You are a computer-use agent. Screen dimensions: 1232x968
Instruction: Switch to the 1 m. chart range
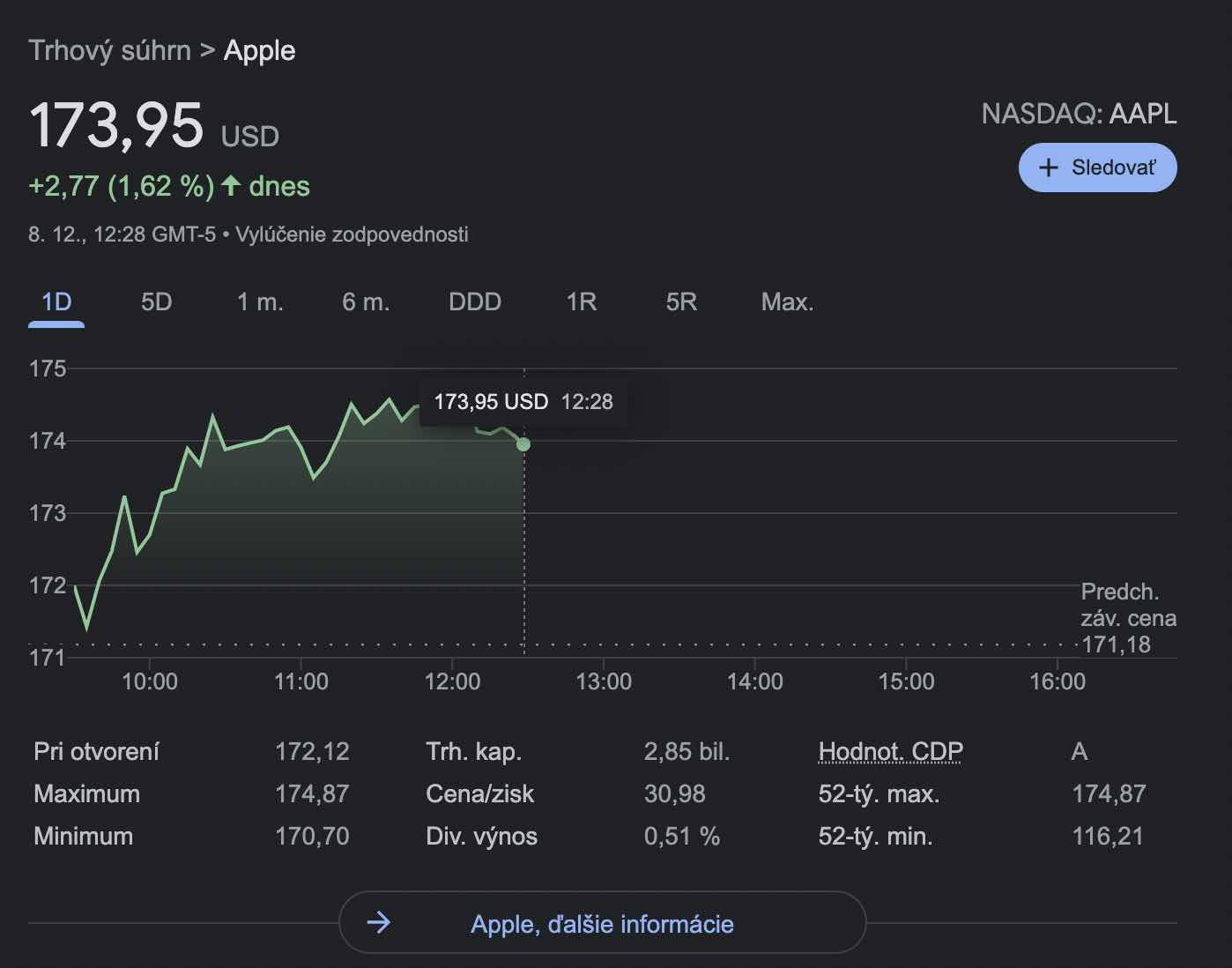click(260, 302)
